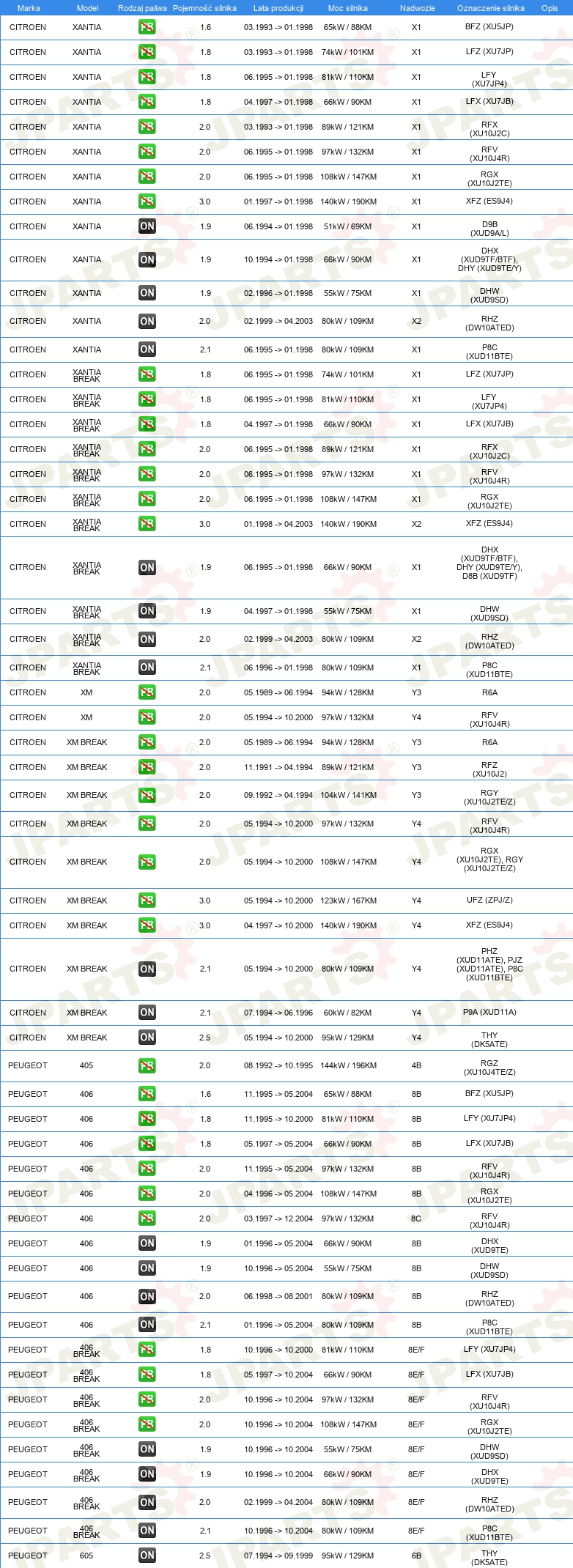Click the Nadwozie column header
The height and width of the screenshot is (1568, 573).
point(418,8)
